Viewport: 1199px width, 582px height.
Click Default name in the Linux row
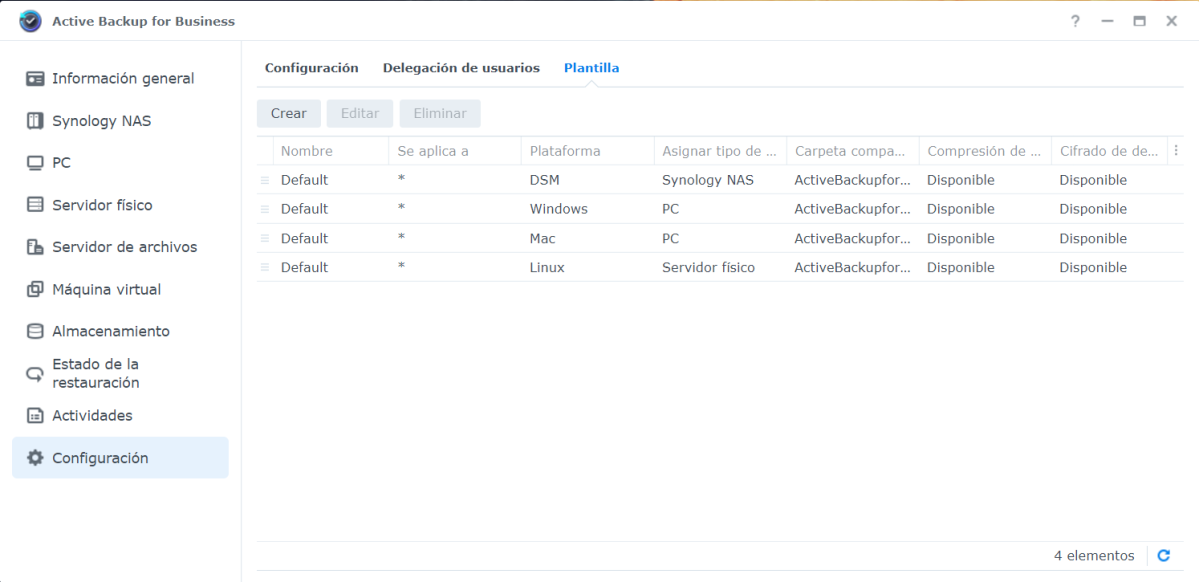(x=304, y=268)
